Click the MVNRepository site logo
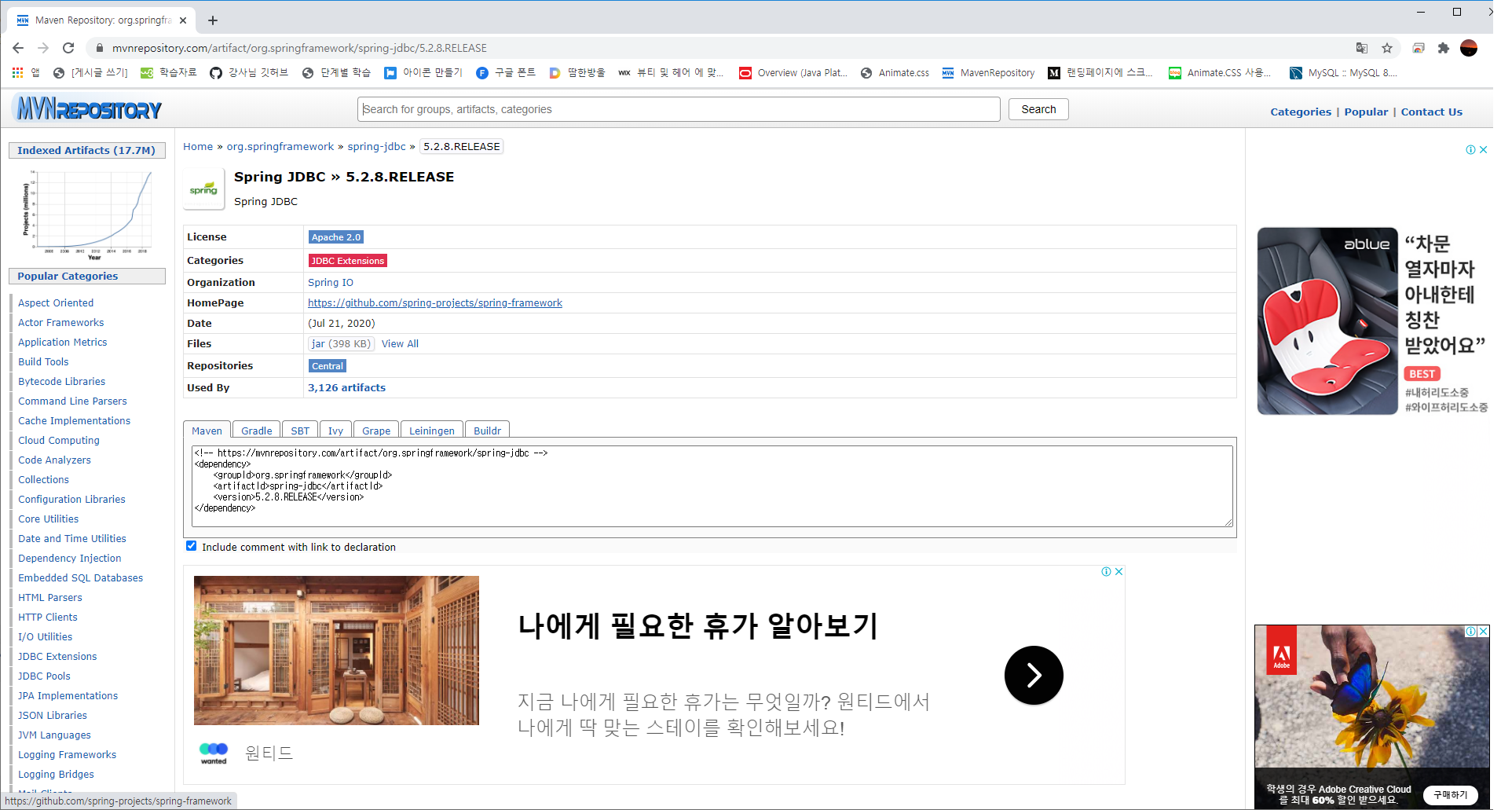 tap(88, 108)
